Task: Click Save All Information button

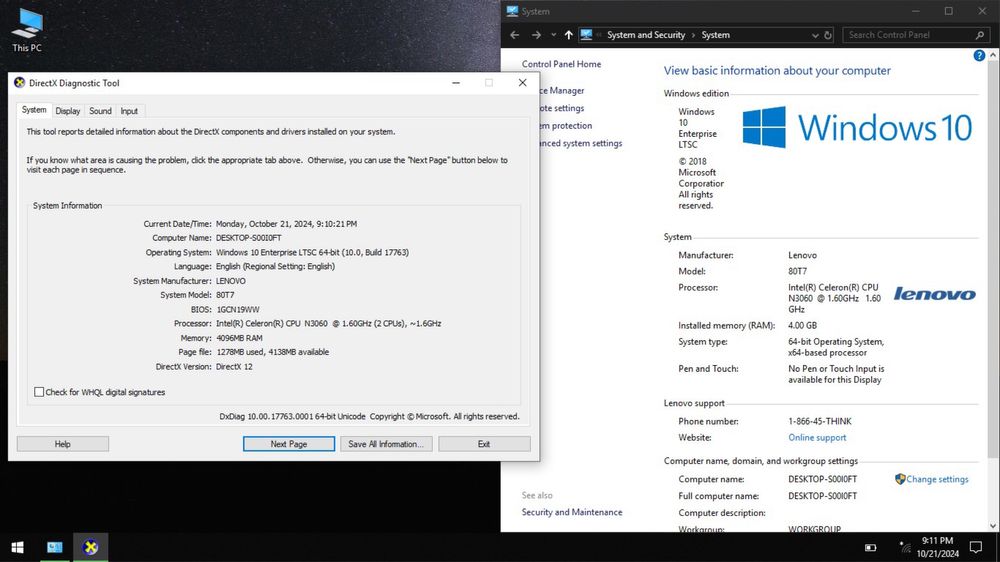Action: [x=386, y=444]
